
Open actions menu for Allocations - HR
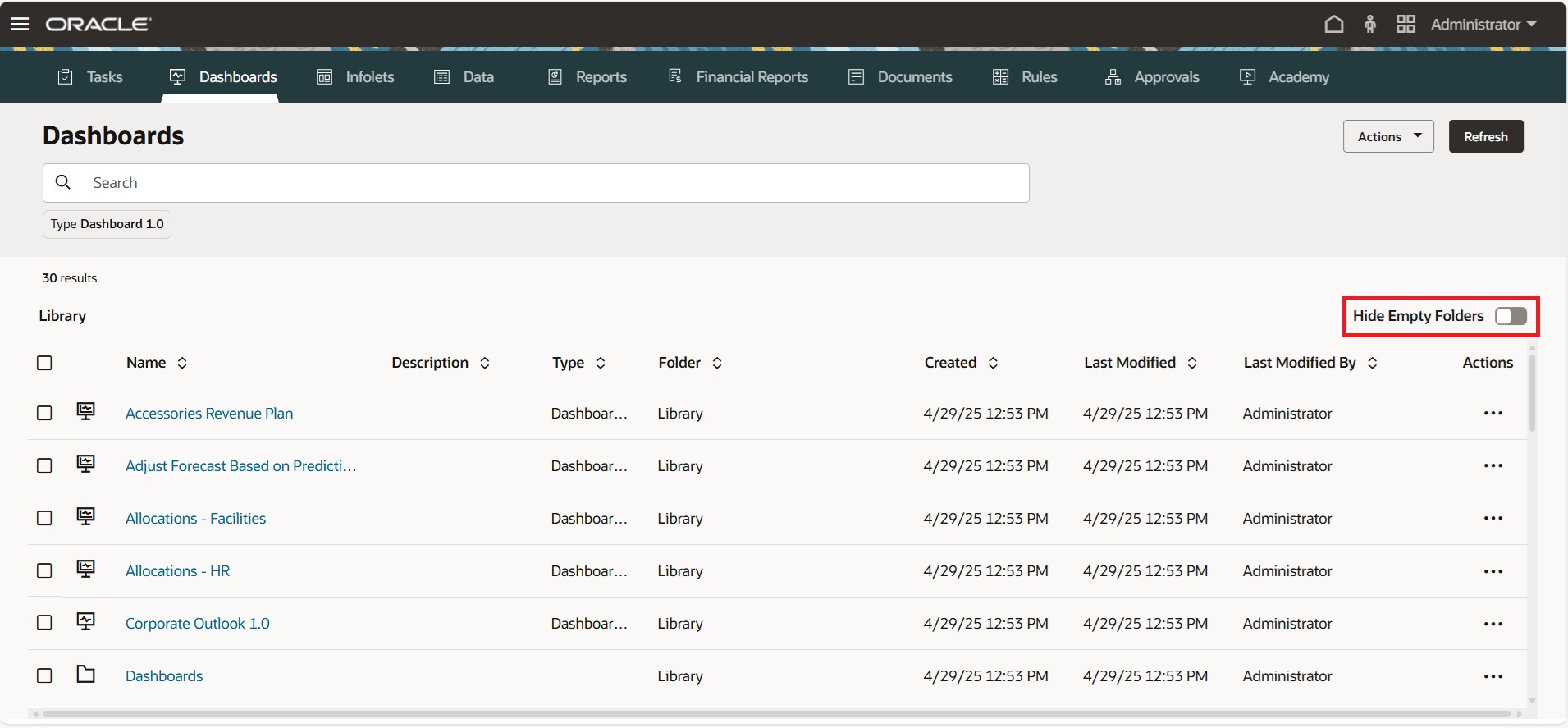tap(1493, 570)
